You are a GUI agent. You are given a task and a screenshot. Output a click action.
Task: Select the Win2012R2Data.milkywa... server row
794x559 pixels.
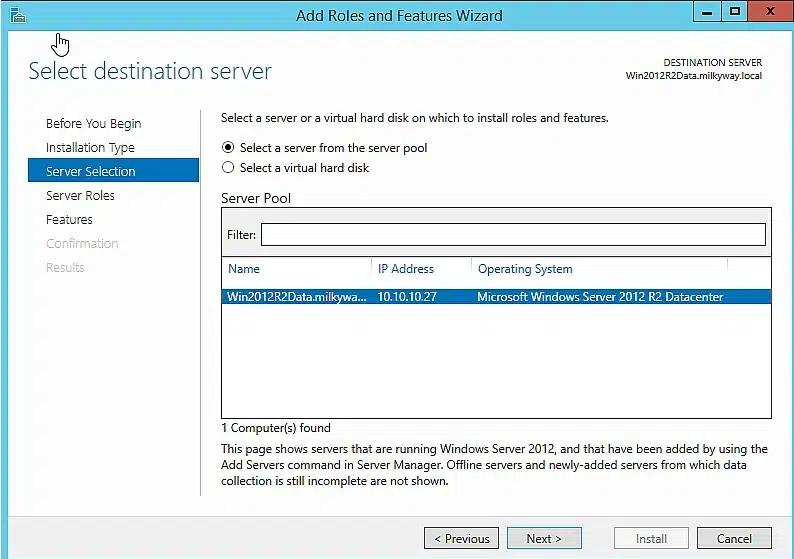coord(496,297)
